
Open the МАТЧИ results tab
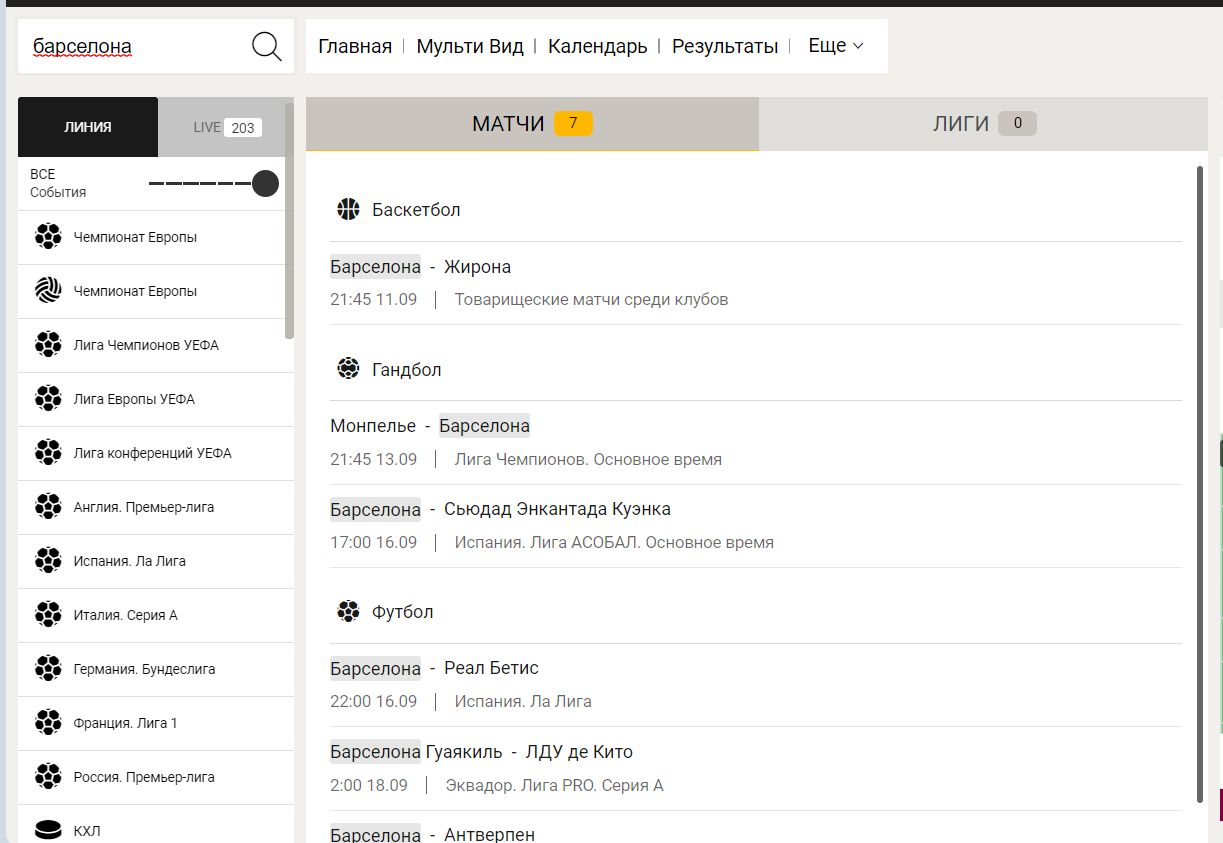click(x=532, y=124)
